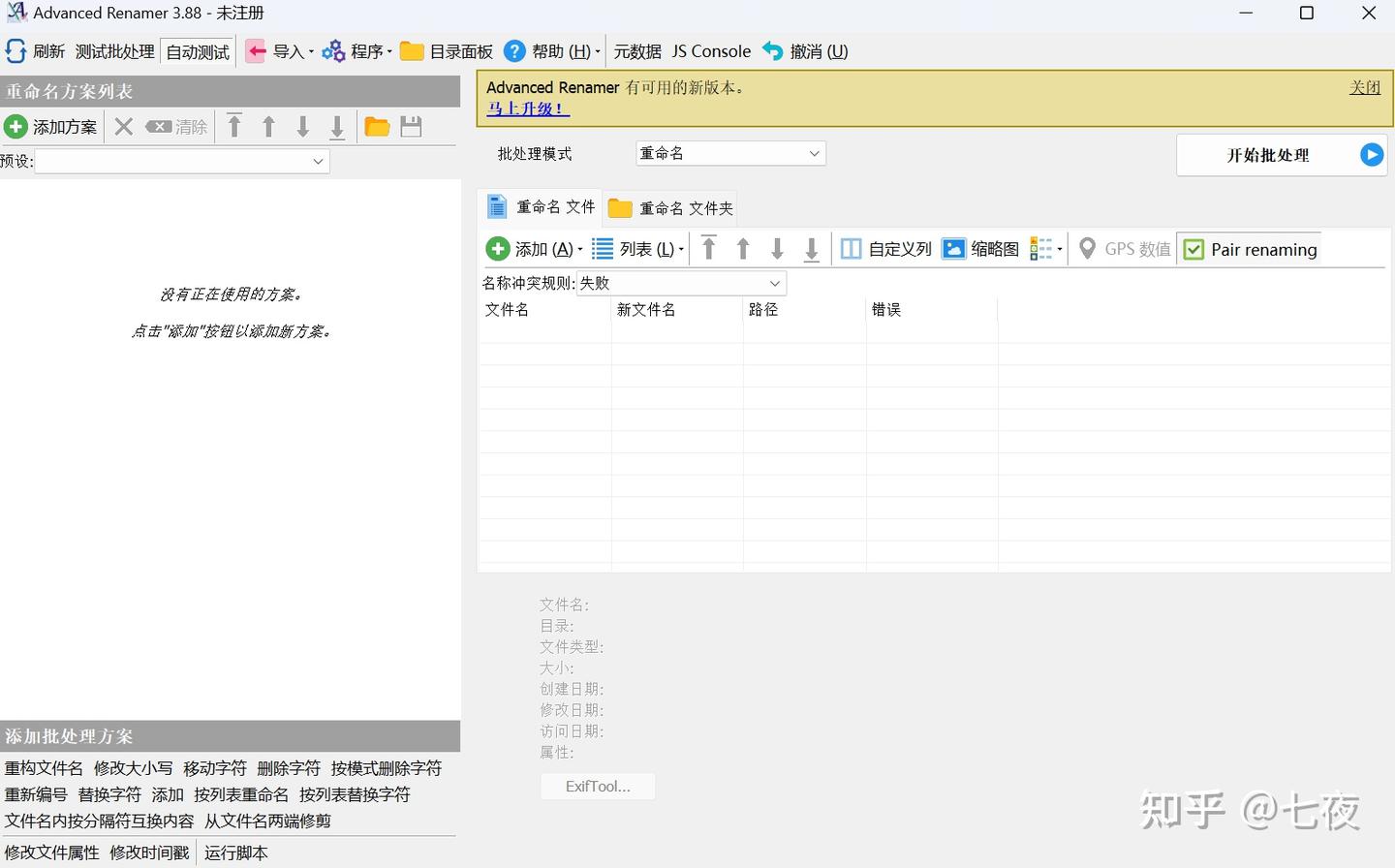The width and height of the screenshot is (1395, 868).
Task: Add the 删除字符 method
Action: 289,768
